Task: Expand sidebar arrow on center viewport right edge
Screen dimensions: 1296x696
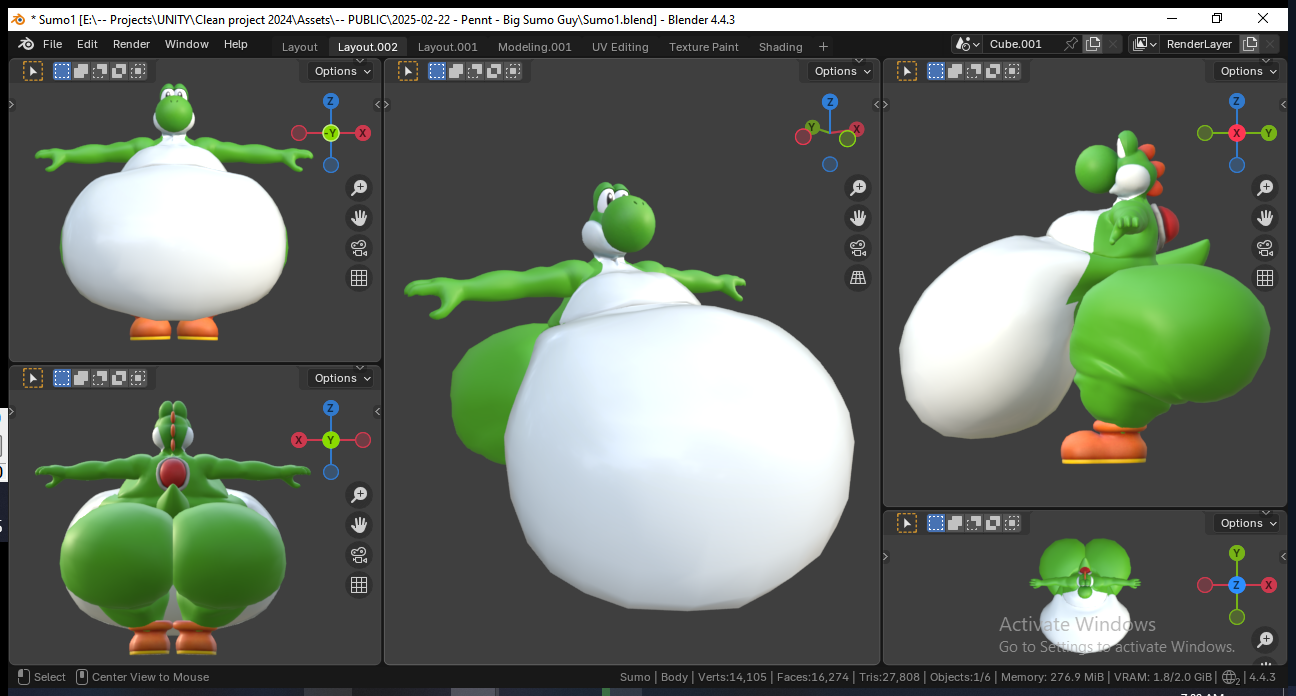Action: (877, 105)
